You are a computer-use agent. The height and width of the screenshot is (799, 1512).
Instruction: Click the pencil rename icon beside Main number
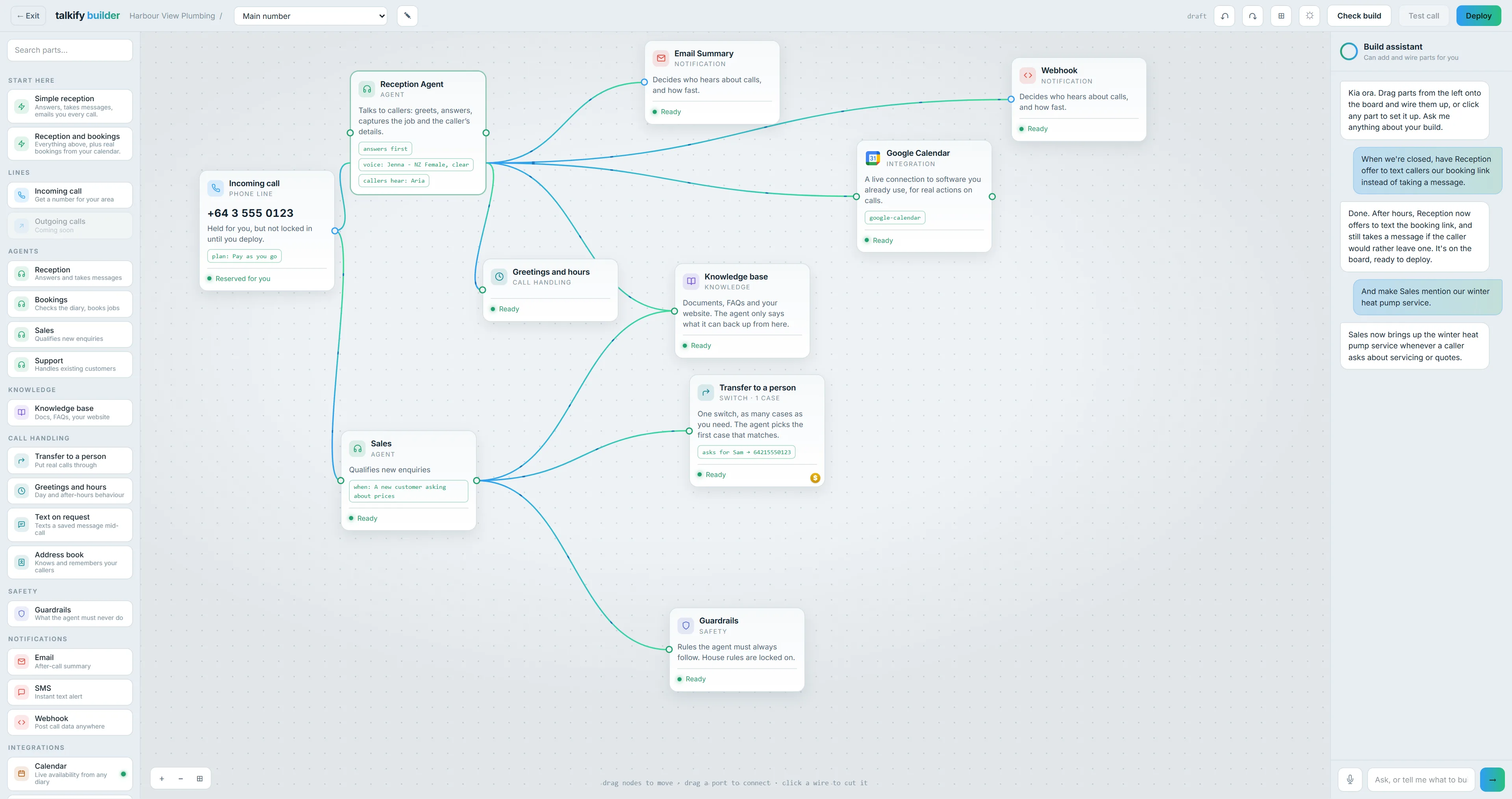pos(408,16)
